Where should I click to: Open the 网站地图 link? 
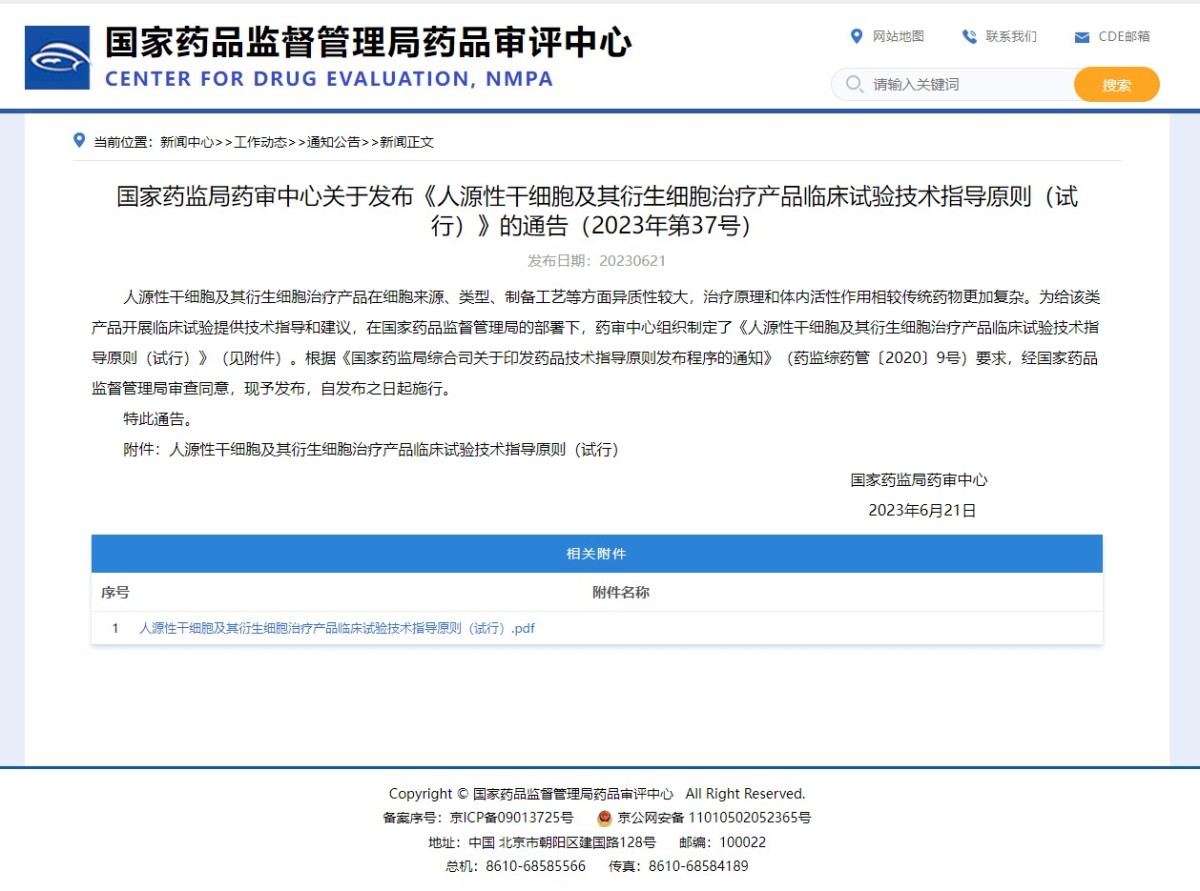click(898, 37)
